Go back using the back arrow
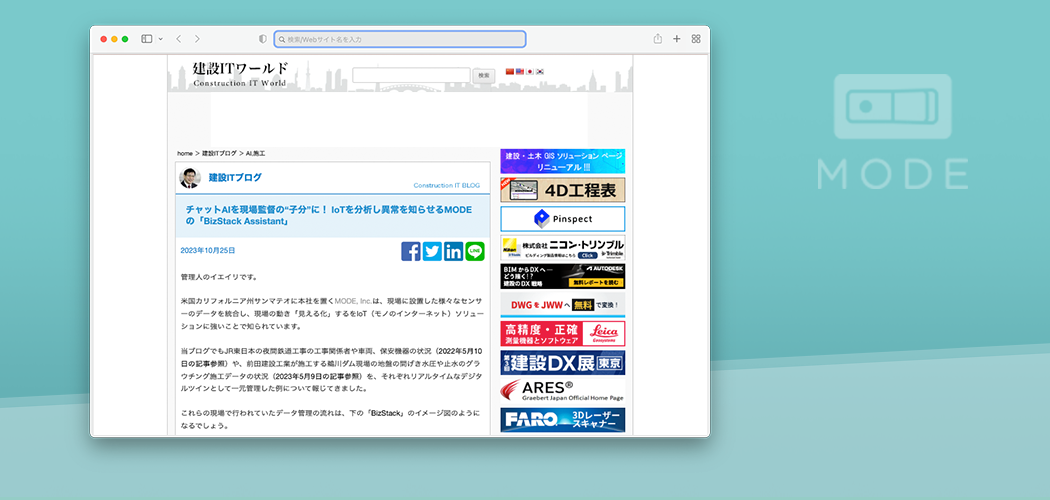The height and width of the screenshot is (500, 1050). coord(178,39)
